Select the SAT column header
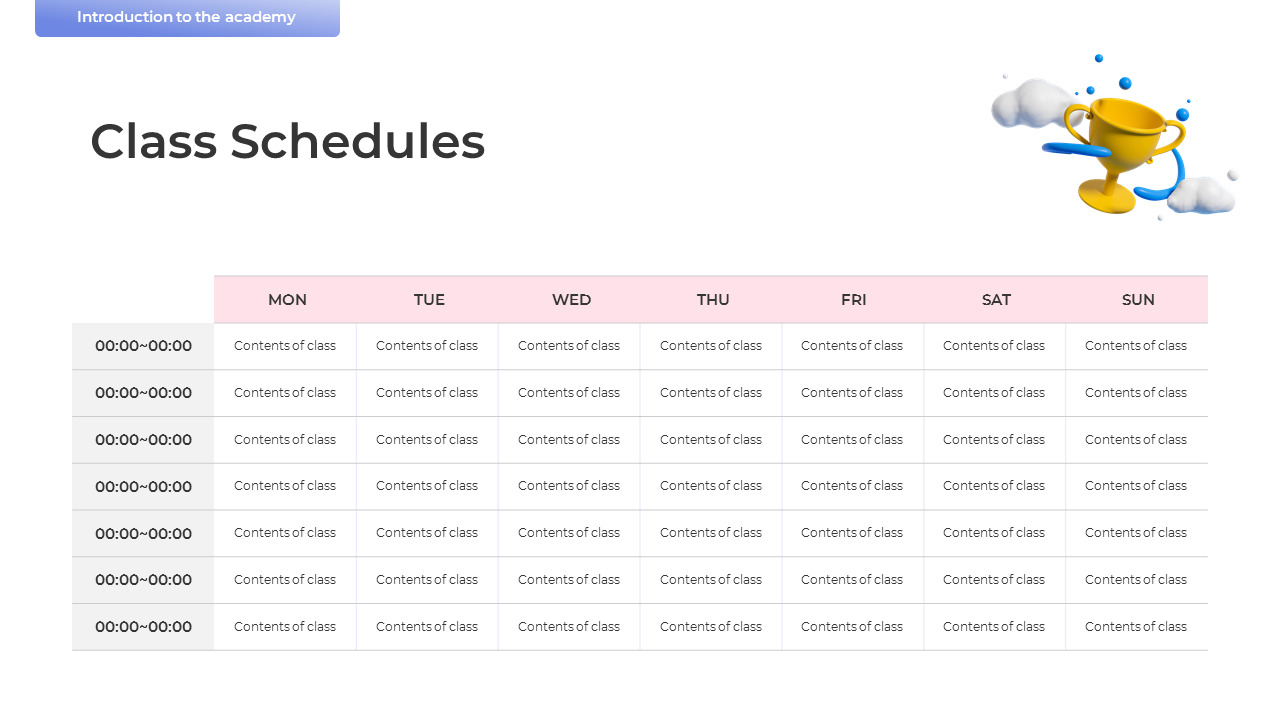 point(995,300)
